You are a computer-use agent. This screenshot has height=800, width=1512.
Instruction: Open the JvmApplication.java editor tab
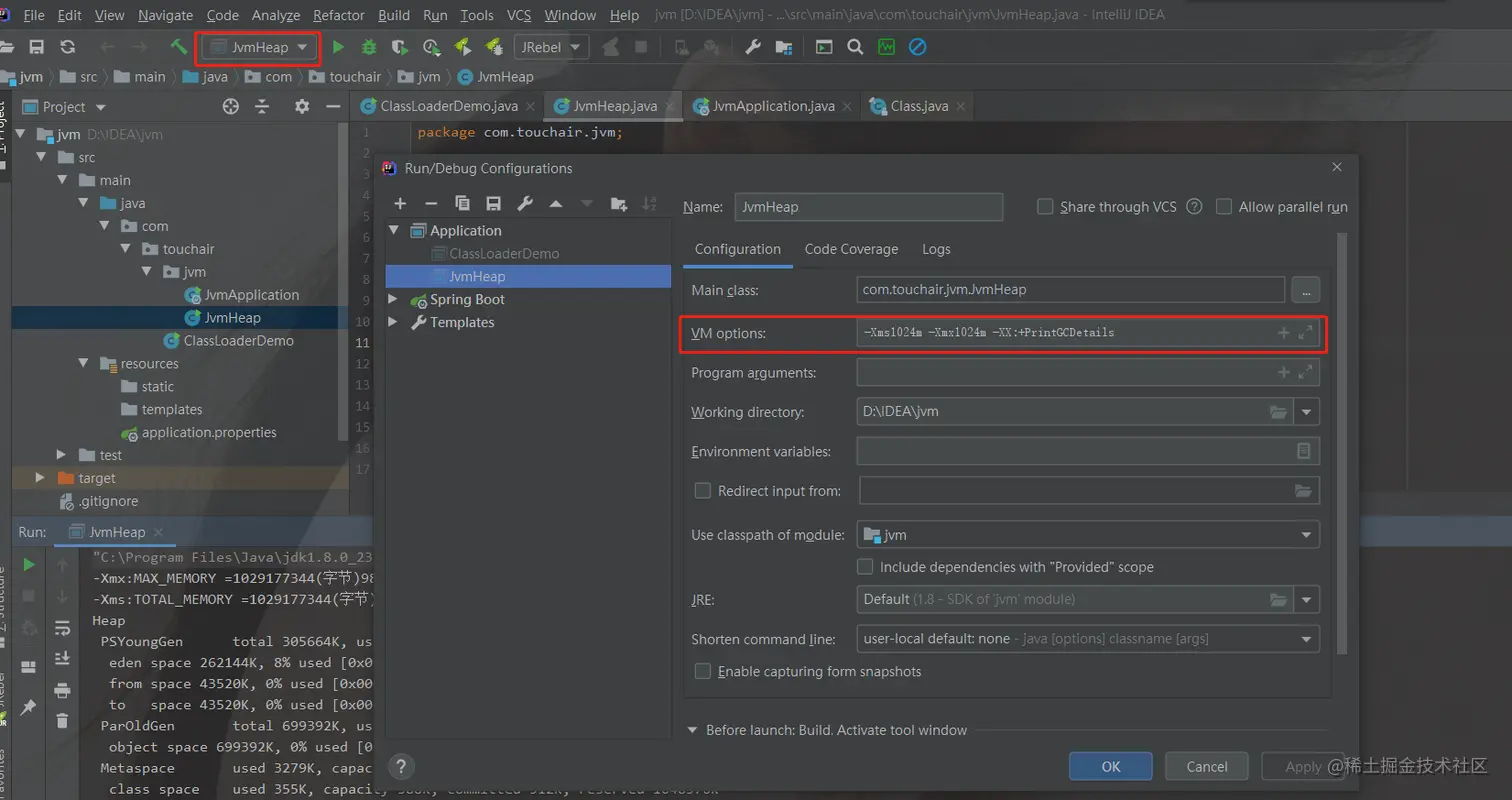pos(775,106)
